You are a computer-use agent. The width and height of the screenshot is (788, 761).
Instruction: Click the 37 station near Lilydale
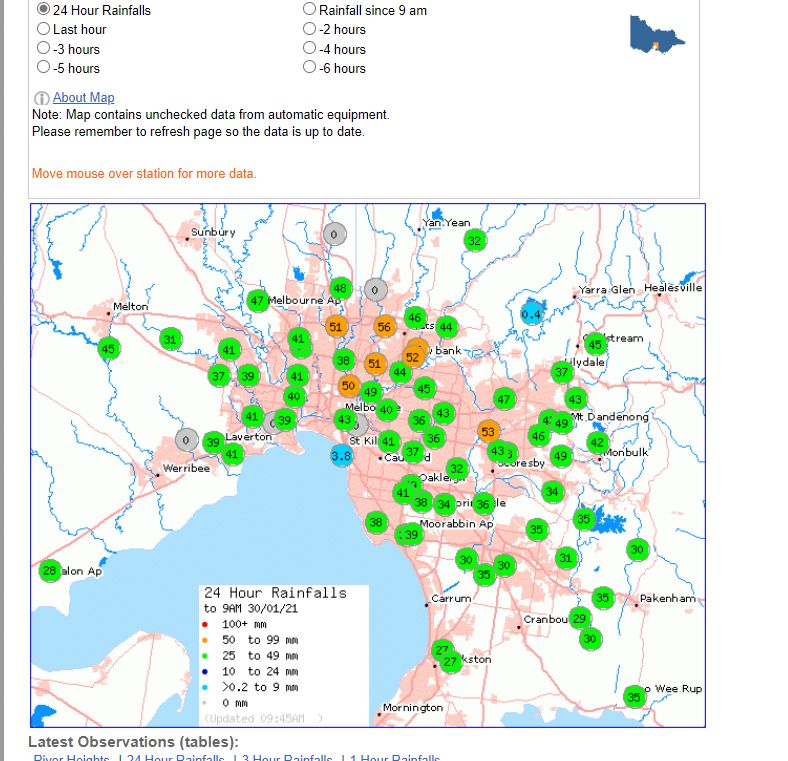coord(562,372)
